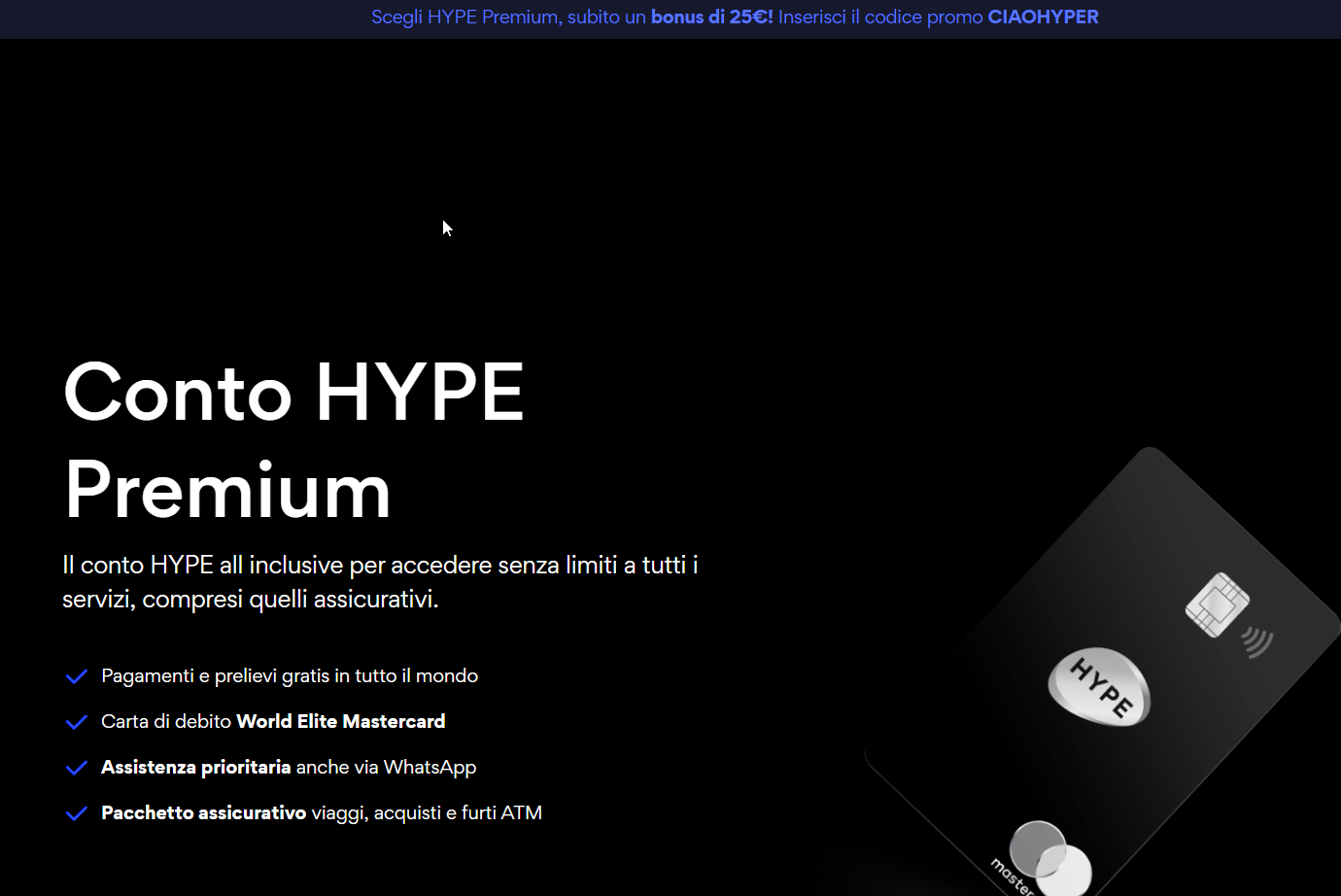Click the checkmark beside Pacchetto assicurativo

(x=76, y=813)
